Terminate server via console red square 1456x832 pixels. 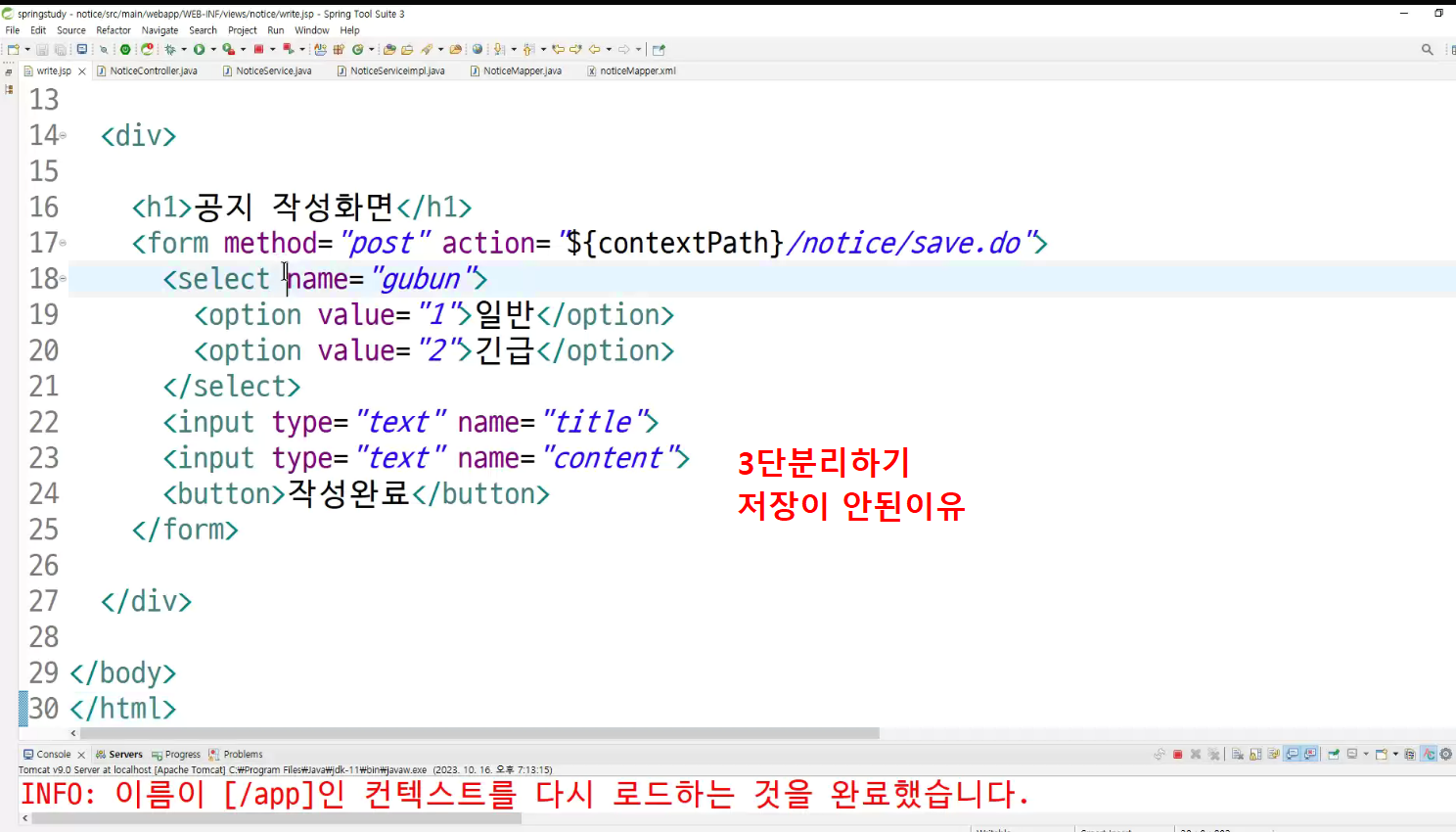[x=1178, y=754]
